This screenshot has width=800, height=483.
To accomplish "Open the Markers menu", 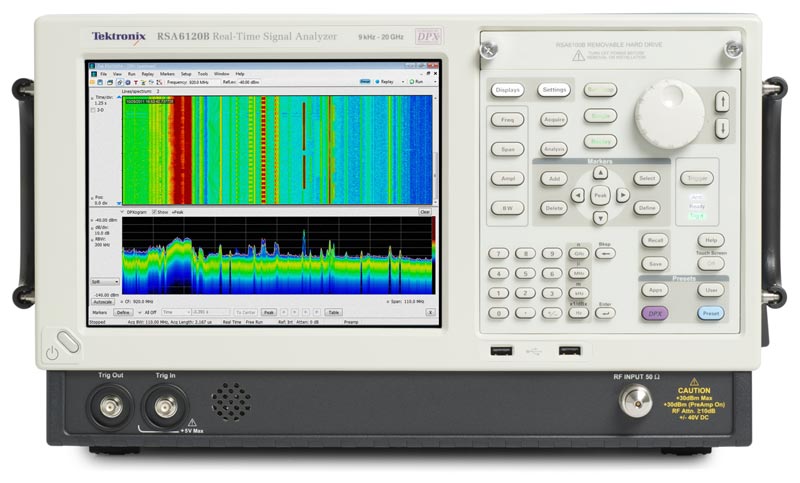I will point(167,74).
